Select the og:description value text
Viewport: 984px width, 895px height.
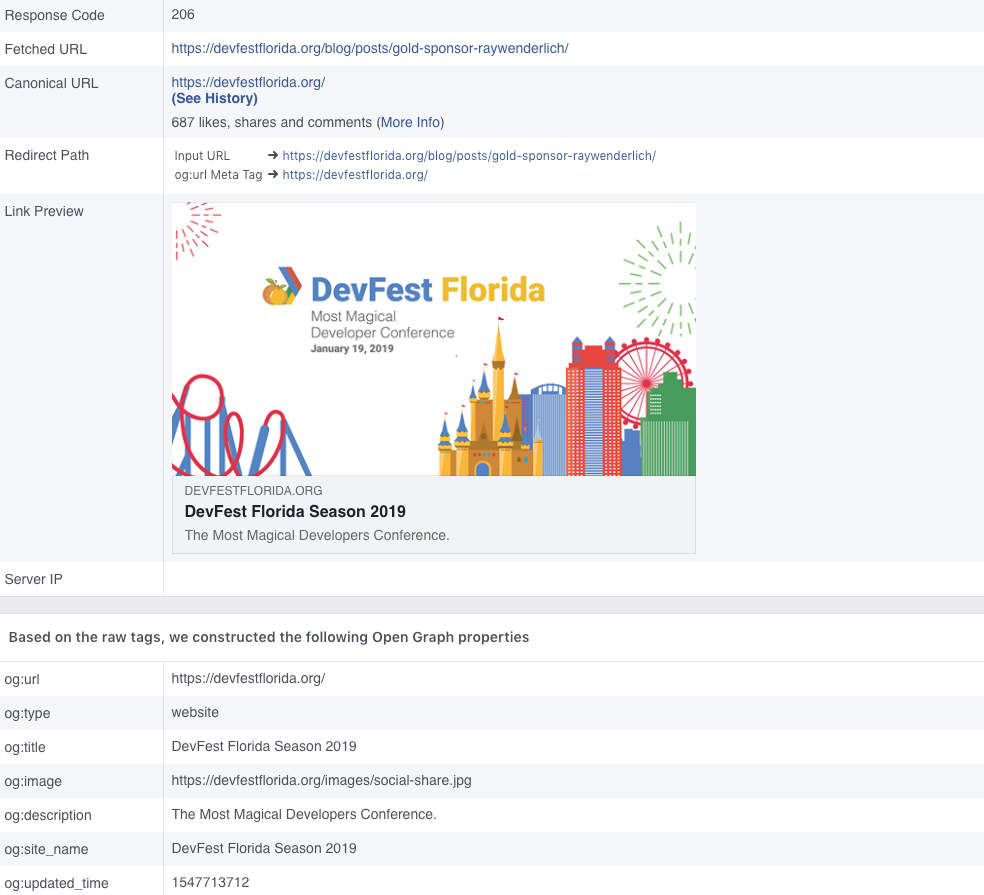click(304, 814)
